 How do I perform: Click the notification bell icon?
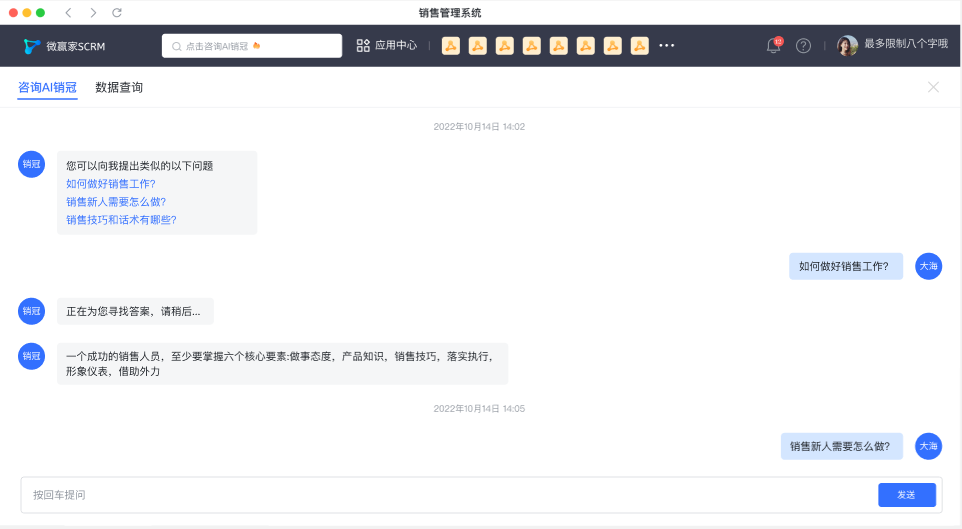click(773, 46)
